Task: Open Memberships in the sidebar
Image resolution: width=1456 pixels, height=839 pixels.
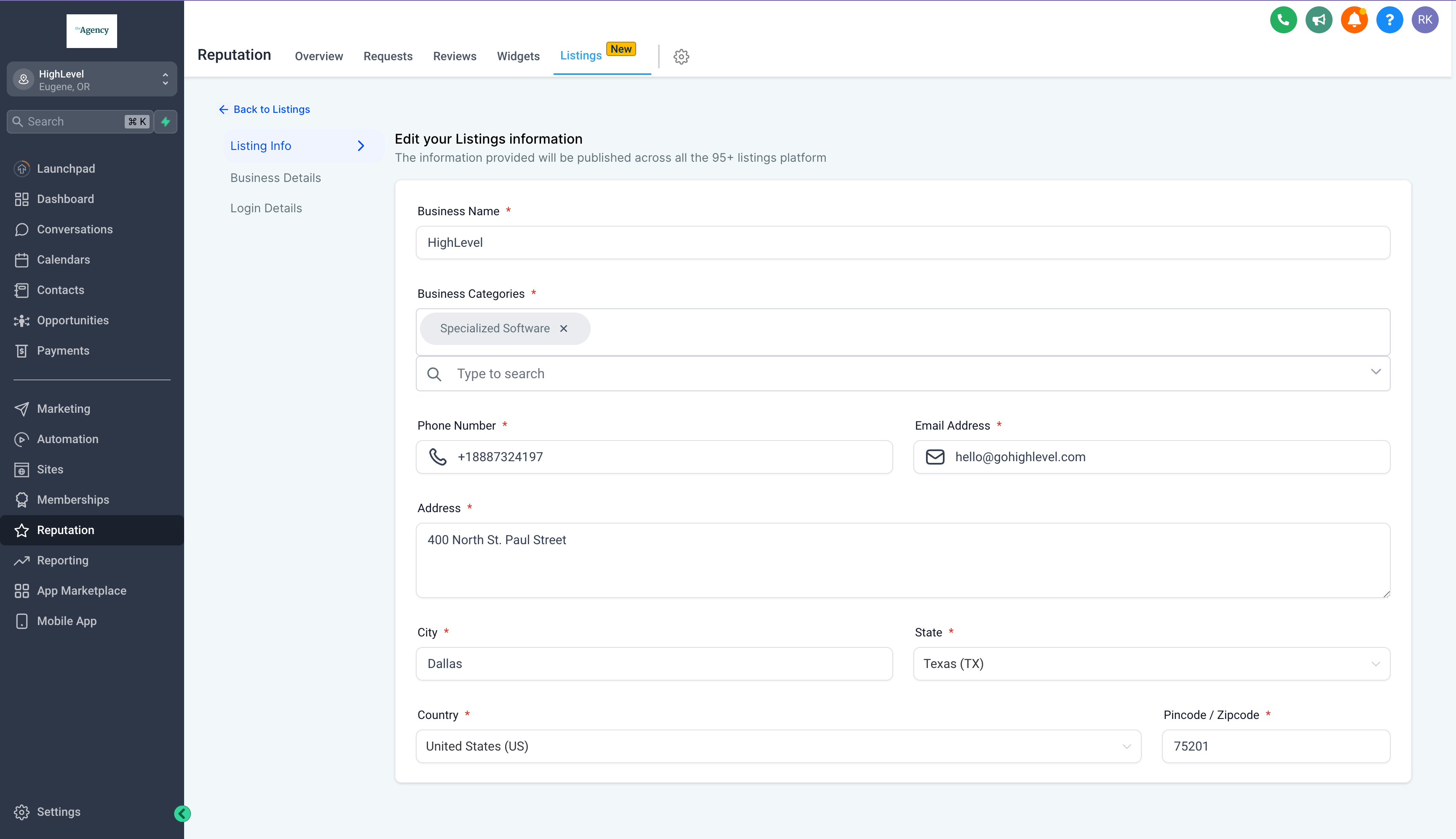Action: point(92,500)
